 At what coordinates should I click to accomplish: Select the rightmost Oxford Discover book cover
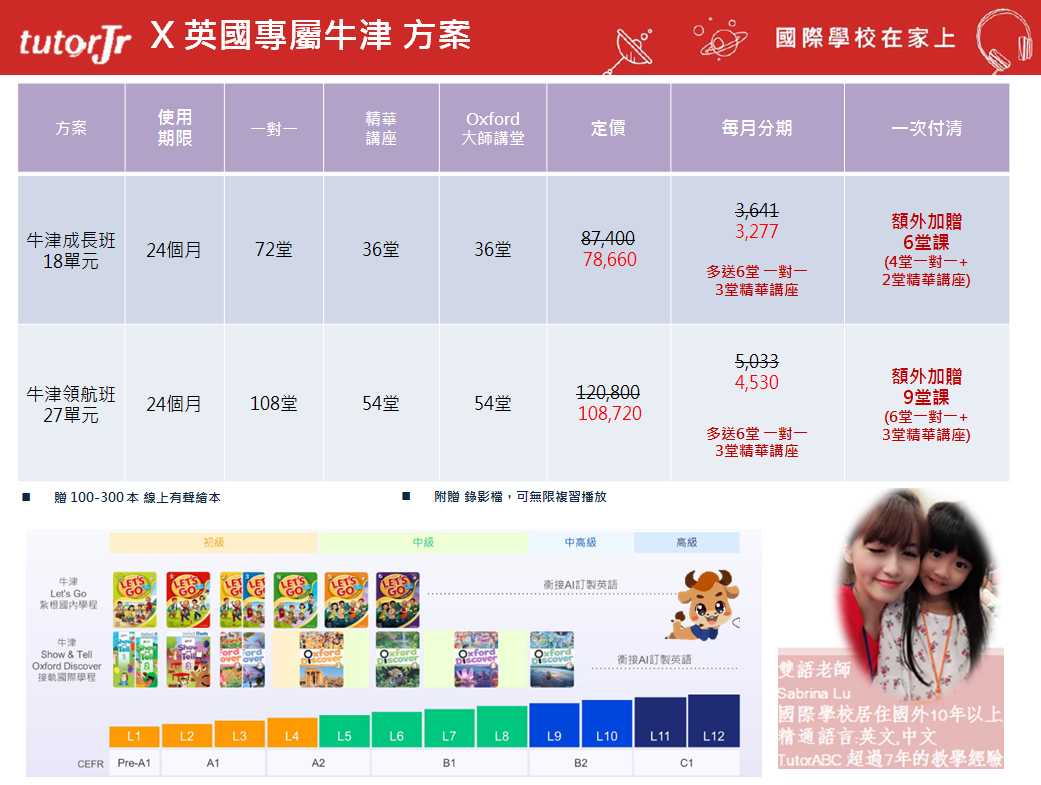click(x=551, y=658)
